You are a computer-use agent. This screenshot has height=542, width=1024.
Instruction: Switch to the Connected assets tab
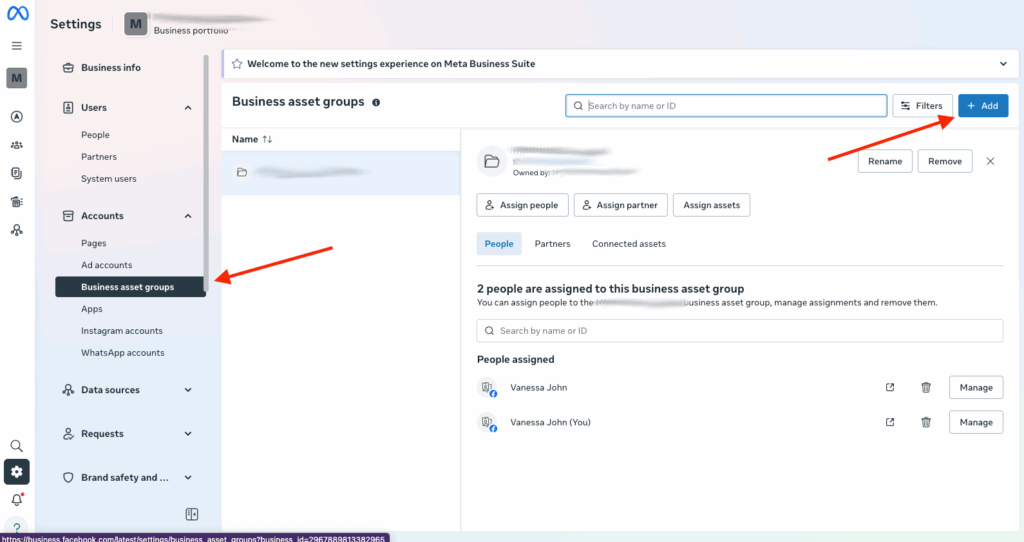(628, 244)
